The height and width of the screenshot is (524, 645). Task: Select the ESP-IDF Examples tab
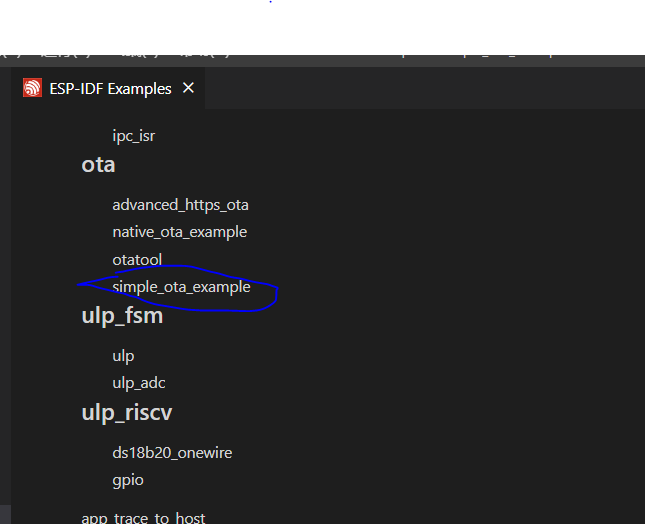pos(108,88)
